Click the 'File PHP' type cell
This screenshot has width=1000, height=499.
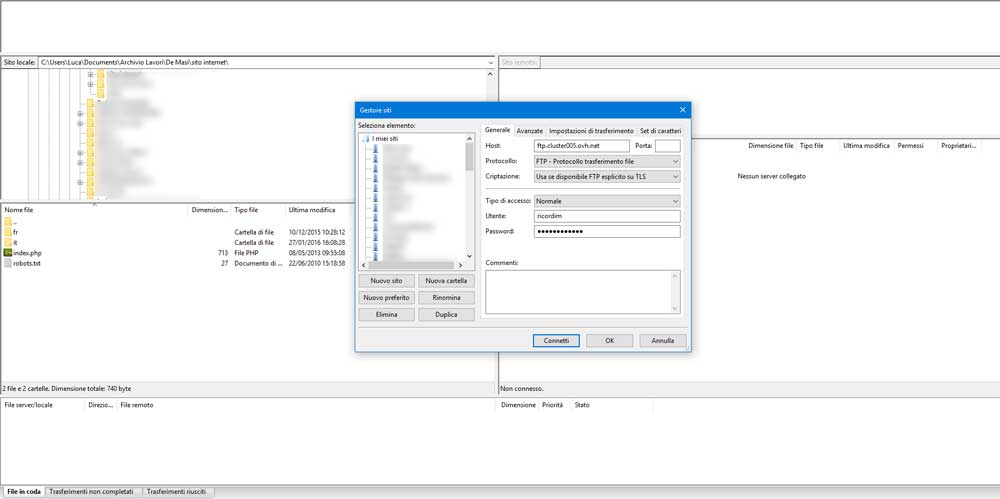coord(246,253)
